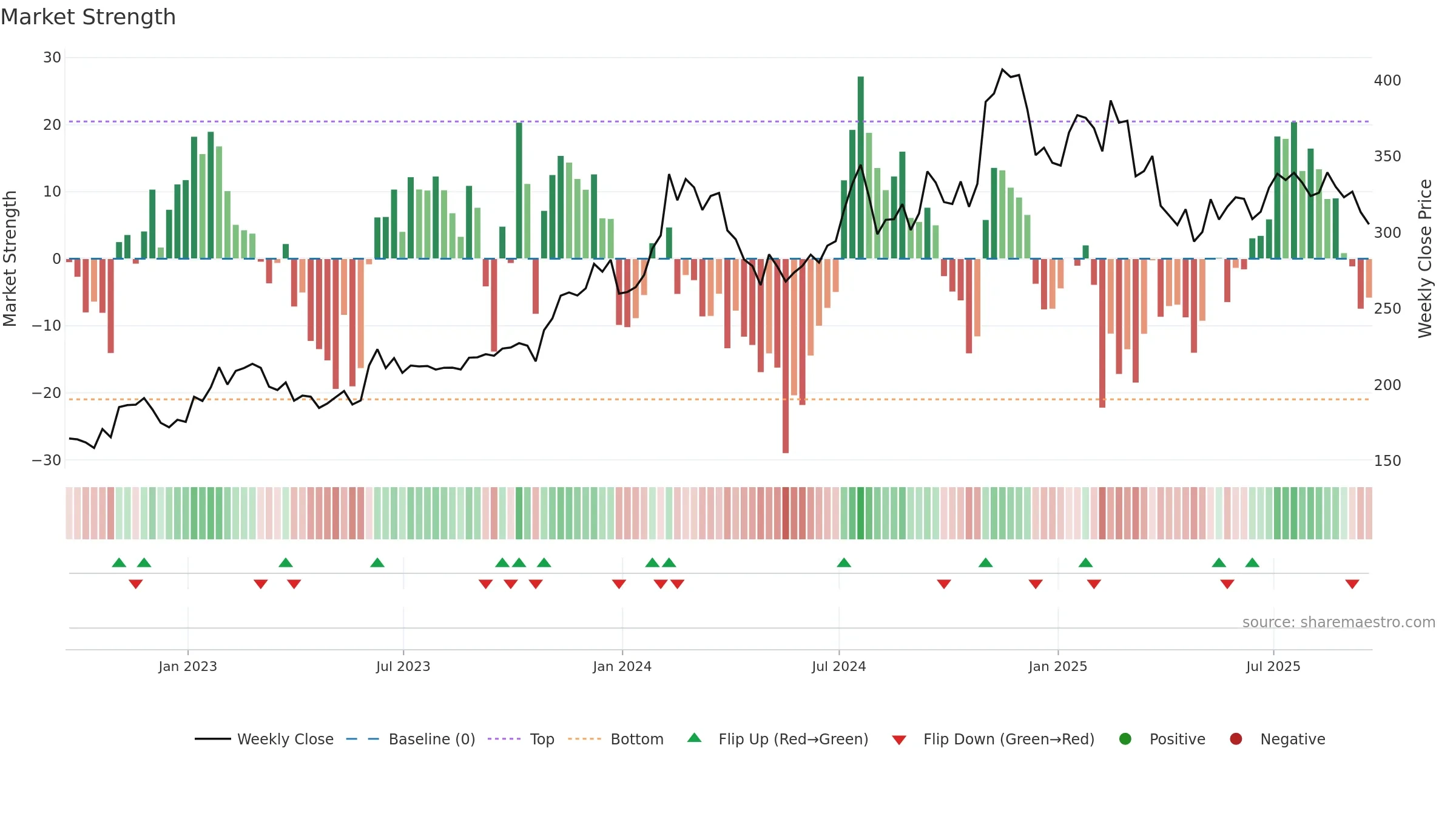Click the 400 price axis tick
Screen dimensions: 1456x819
pyautogui.click(x=1387, y=81)
